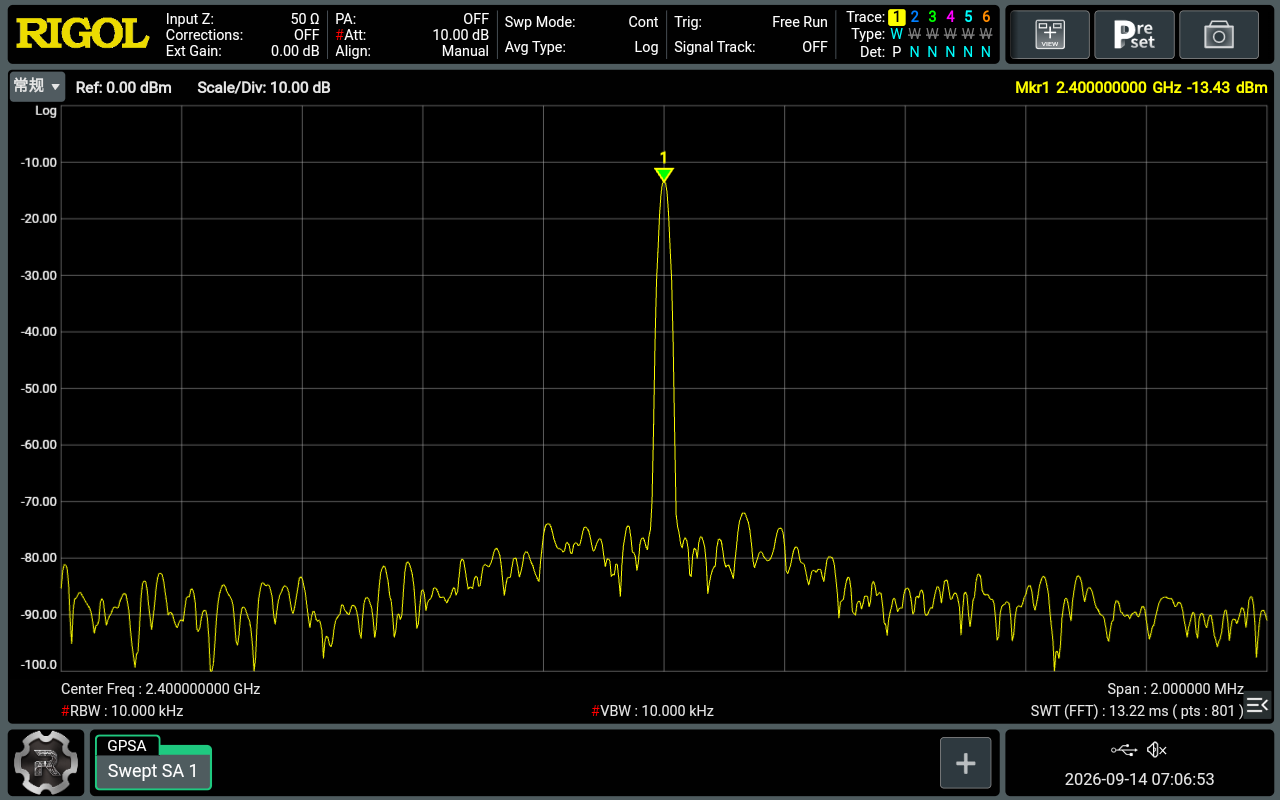Click the muted speaker icon
The image size is (1280, 800).
pos(1157,750)
